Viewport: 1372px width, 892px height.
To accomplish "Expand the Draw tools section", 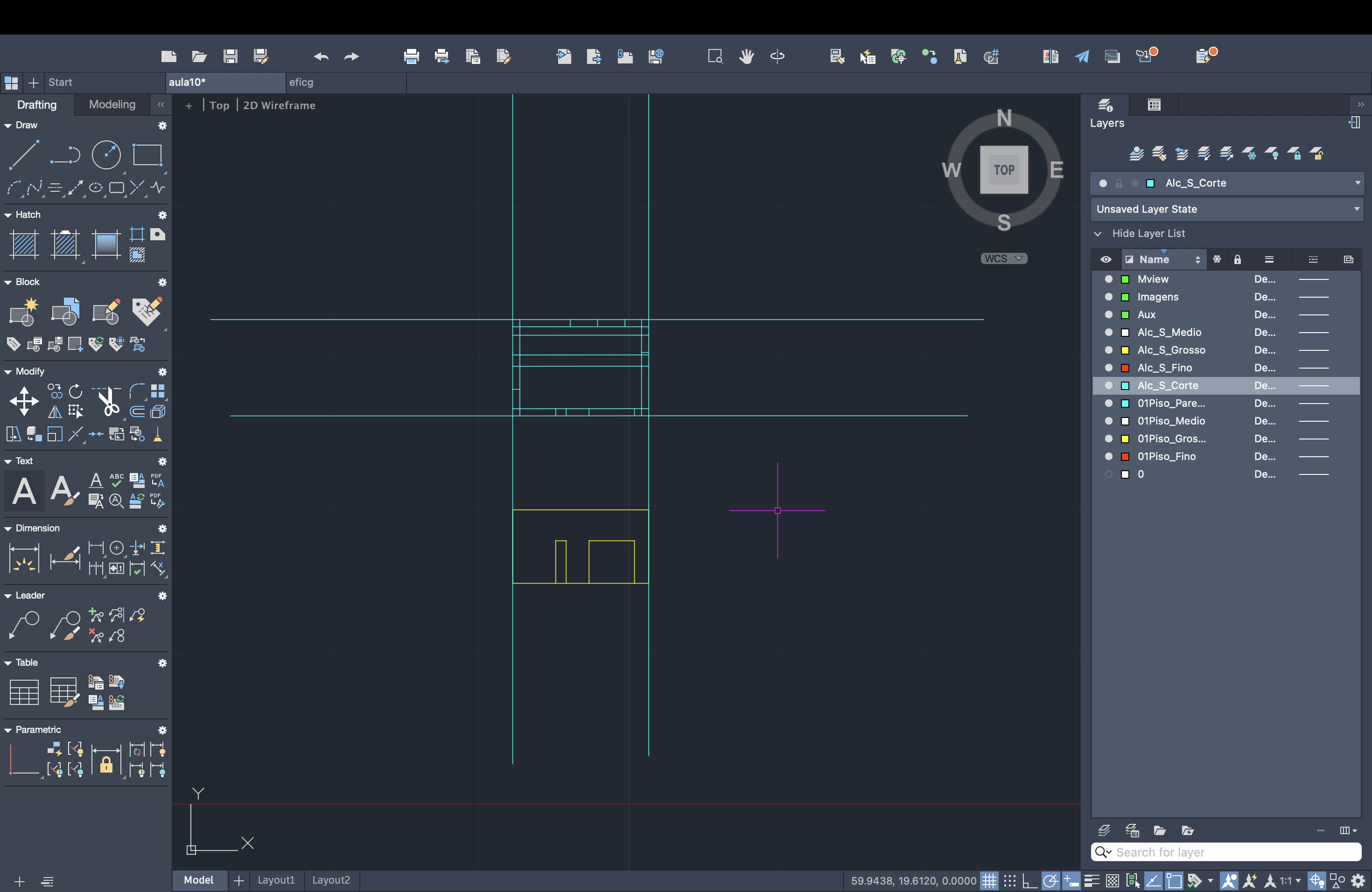I will point(9,124).
